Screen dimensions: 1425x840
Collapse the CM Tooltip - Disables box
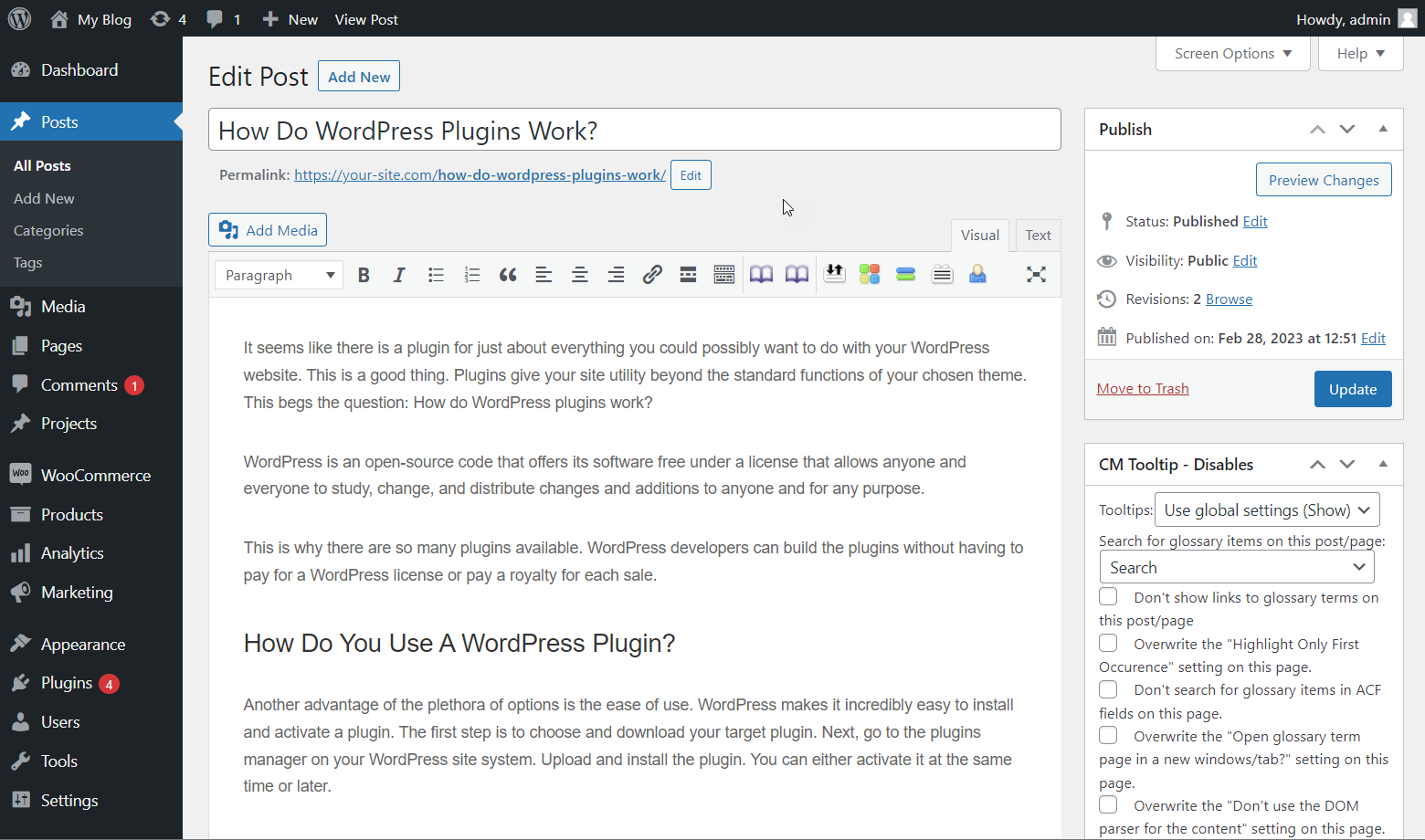[1383, 465]
